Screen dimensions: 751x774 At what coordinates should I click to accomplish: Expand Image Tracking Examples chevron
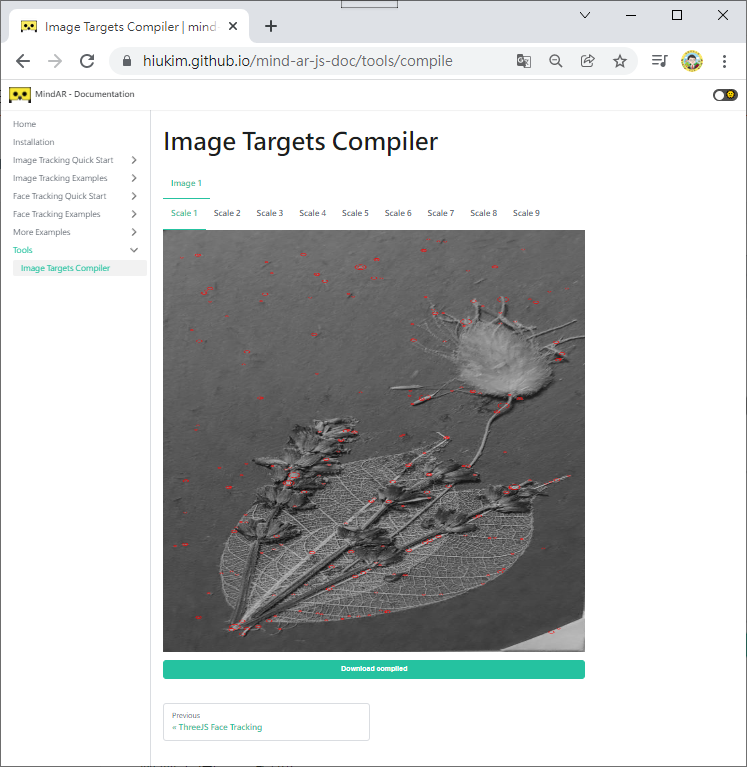[134, 178]
